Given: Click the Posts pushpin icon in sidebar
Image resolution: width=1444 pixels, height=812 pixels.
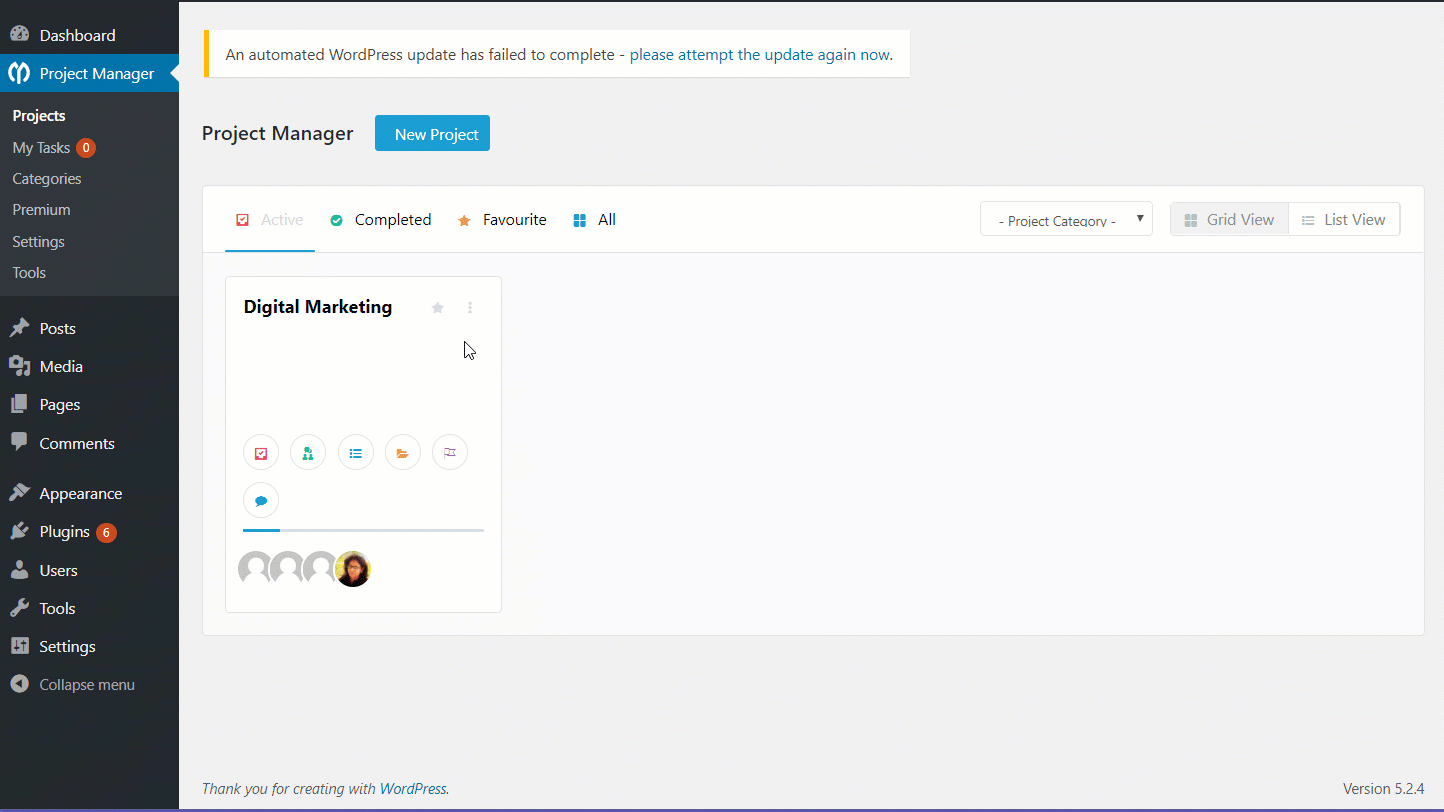Looking at the screenshot, I should click(x=19, y=328).
